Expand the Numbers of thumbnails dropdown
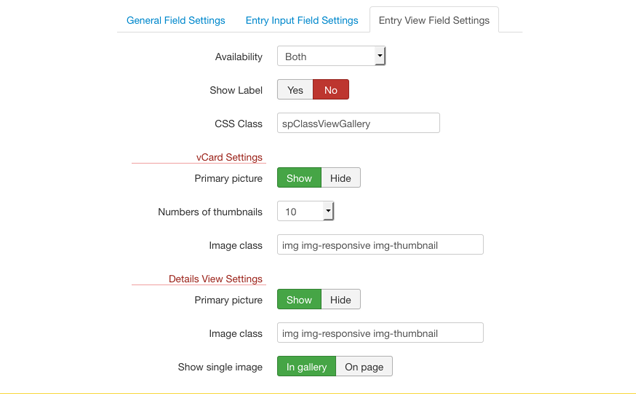636x394 pixels. click(x=305, y=211)
